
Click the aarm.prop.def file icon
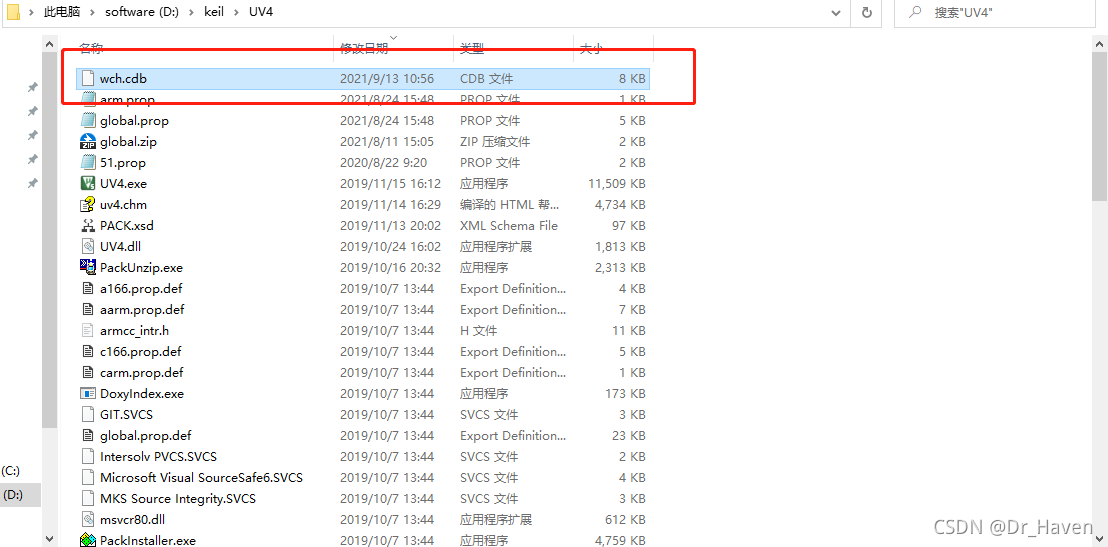pos(88,310)
